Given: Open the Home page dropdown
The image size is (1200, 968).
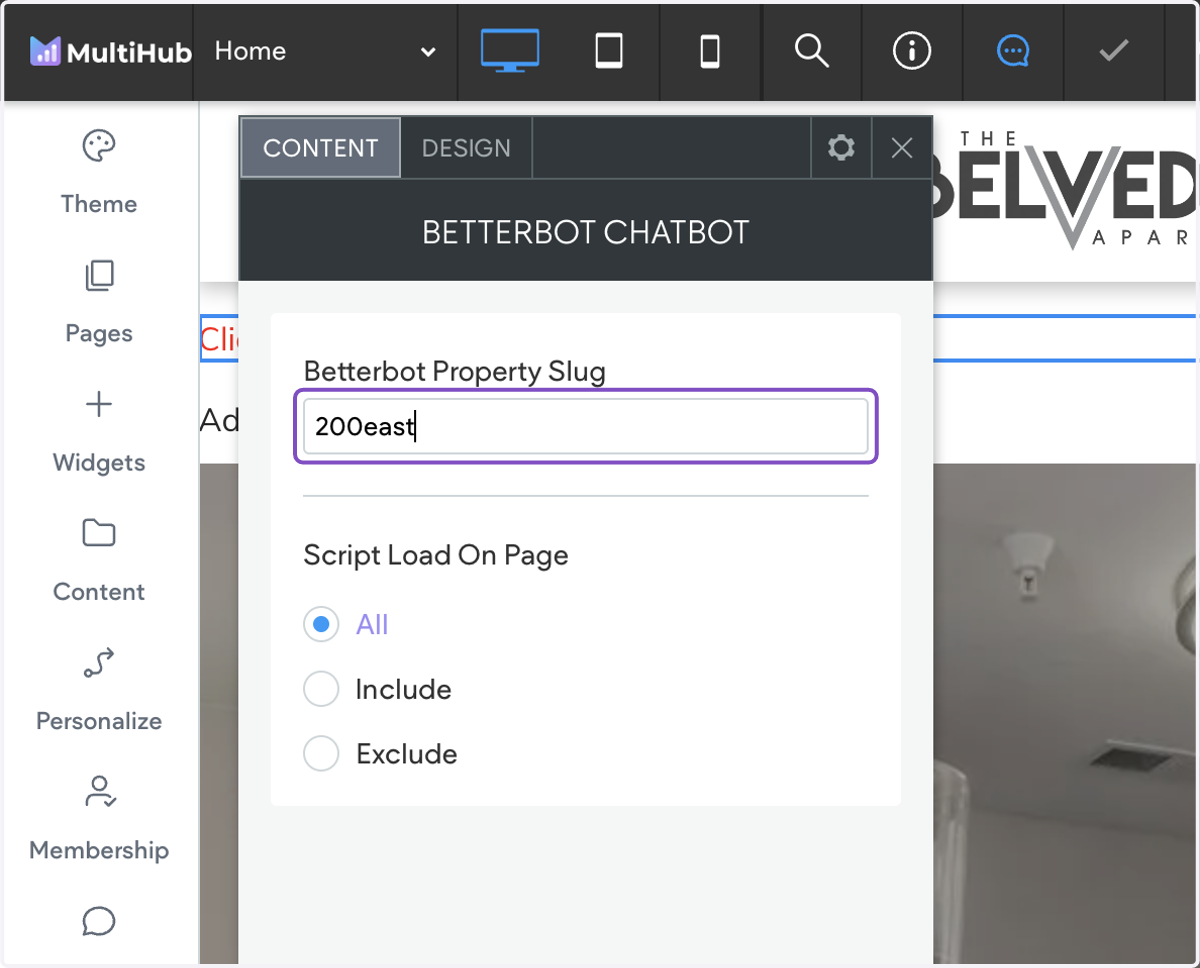Looking at the screenshot, I should coord(325,52).
